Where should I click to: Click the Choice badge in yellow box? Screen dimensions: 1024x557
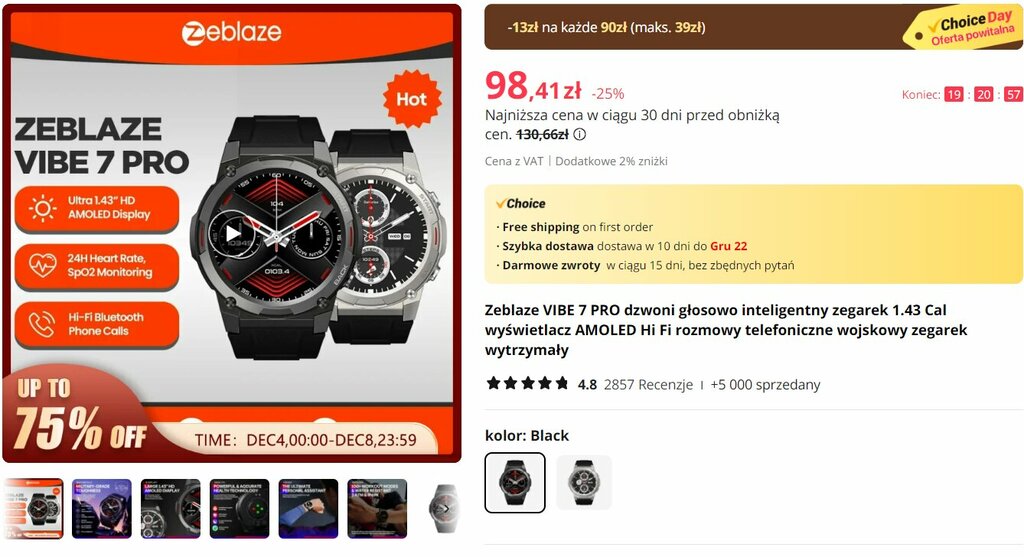[520, 203]
